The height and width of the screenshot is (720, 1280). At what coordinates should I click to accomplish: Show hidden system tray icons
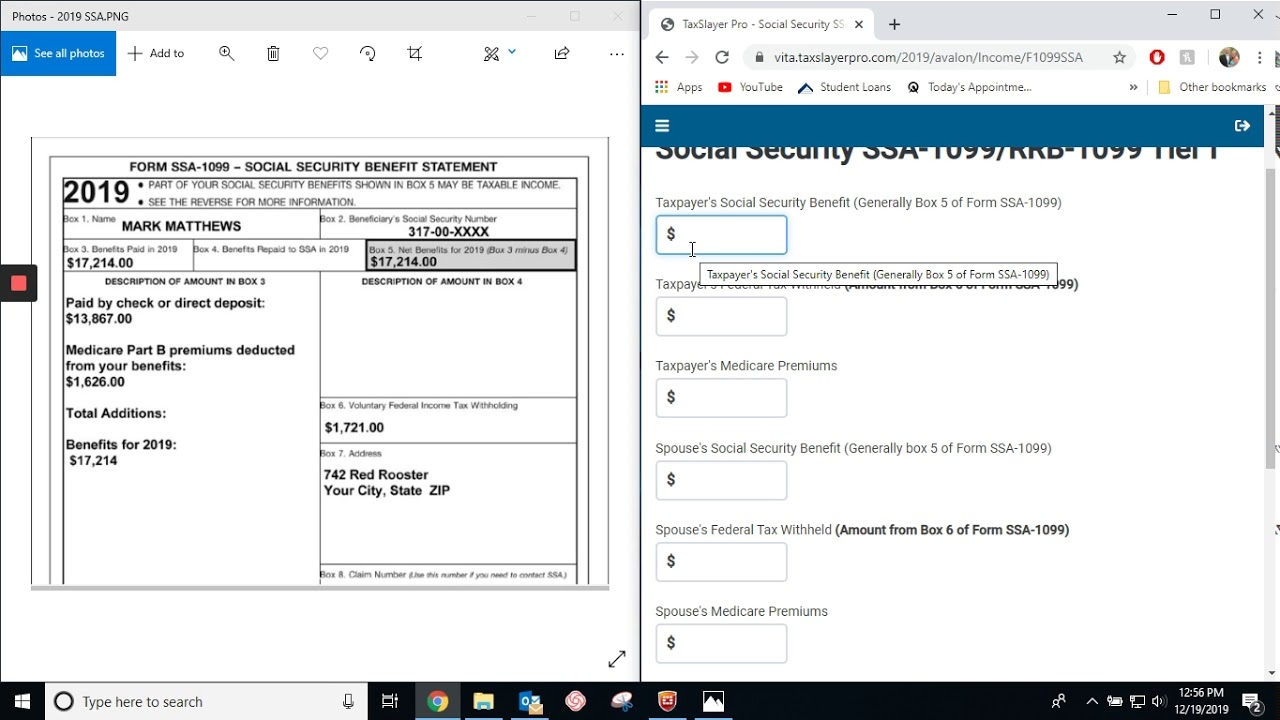(x=1092, y=701)
